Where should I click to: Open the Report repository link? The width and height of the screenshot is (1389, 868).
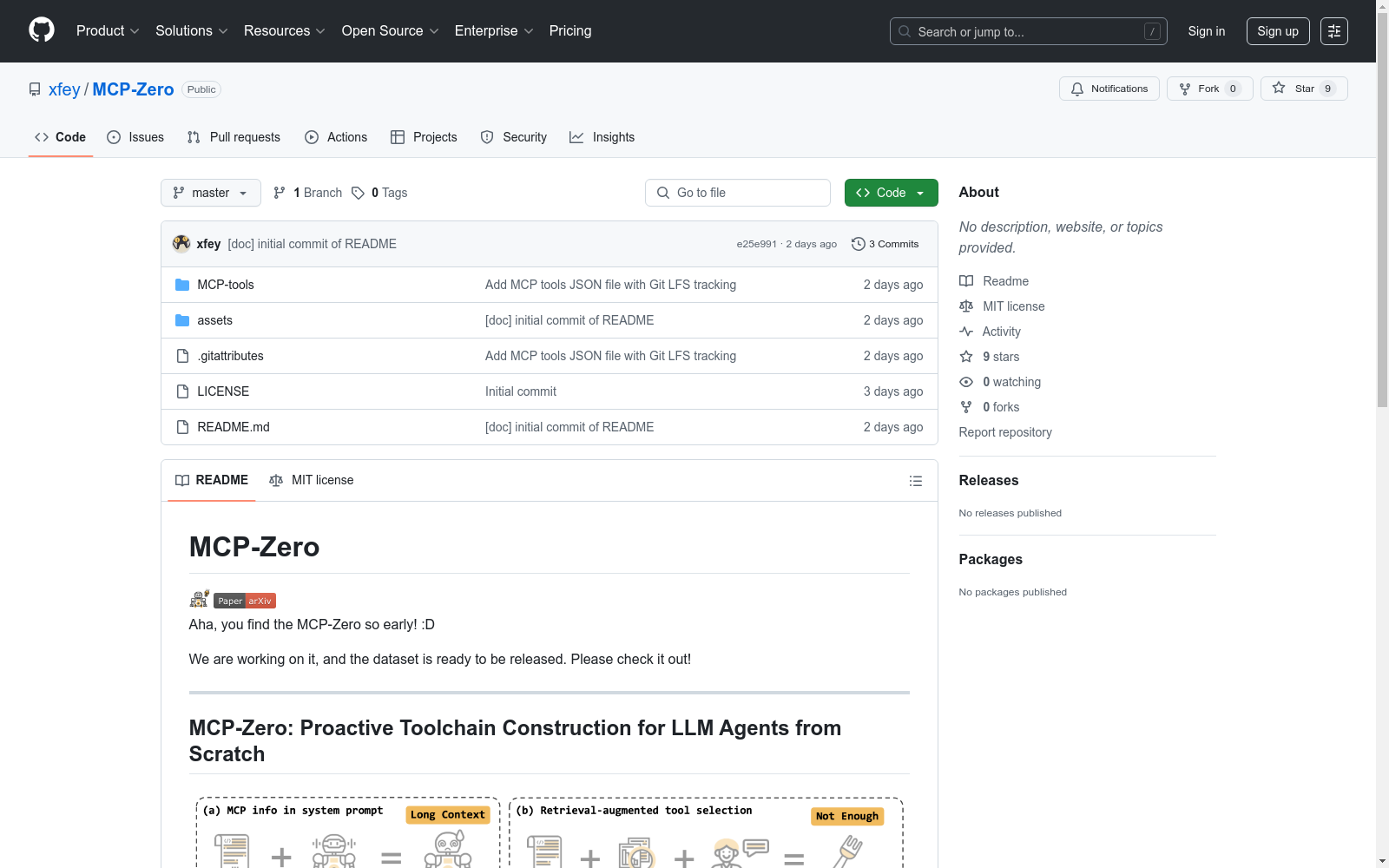click(x=1005, y=432)
